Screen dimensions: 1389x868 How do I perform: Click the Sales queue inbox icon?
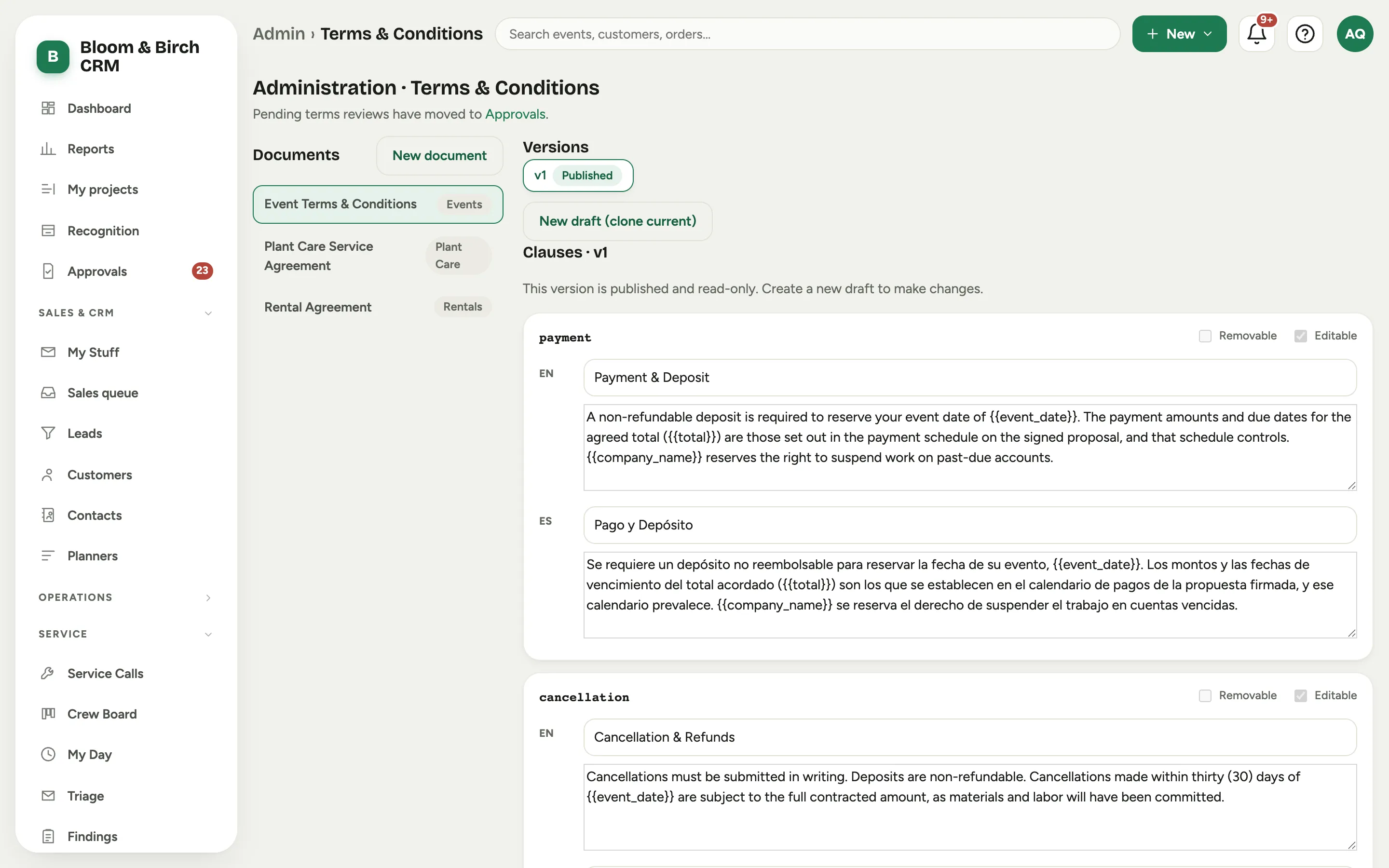pos(48,393)
